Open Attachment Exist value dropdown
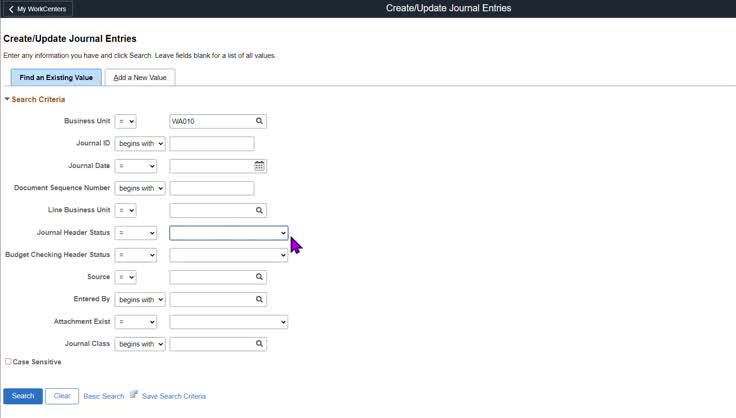The width and height of the screenshot is (736, 418). (x=229, y=322)
